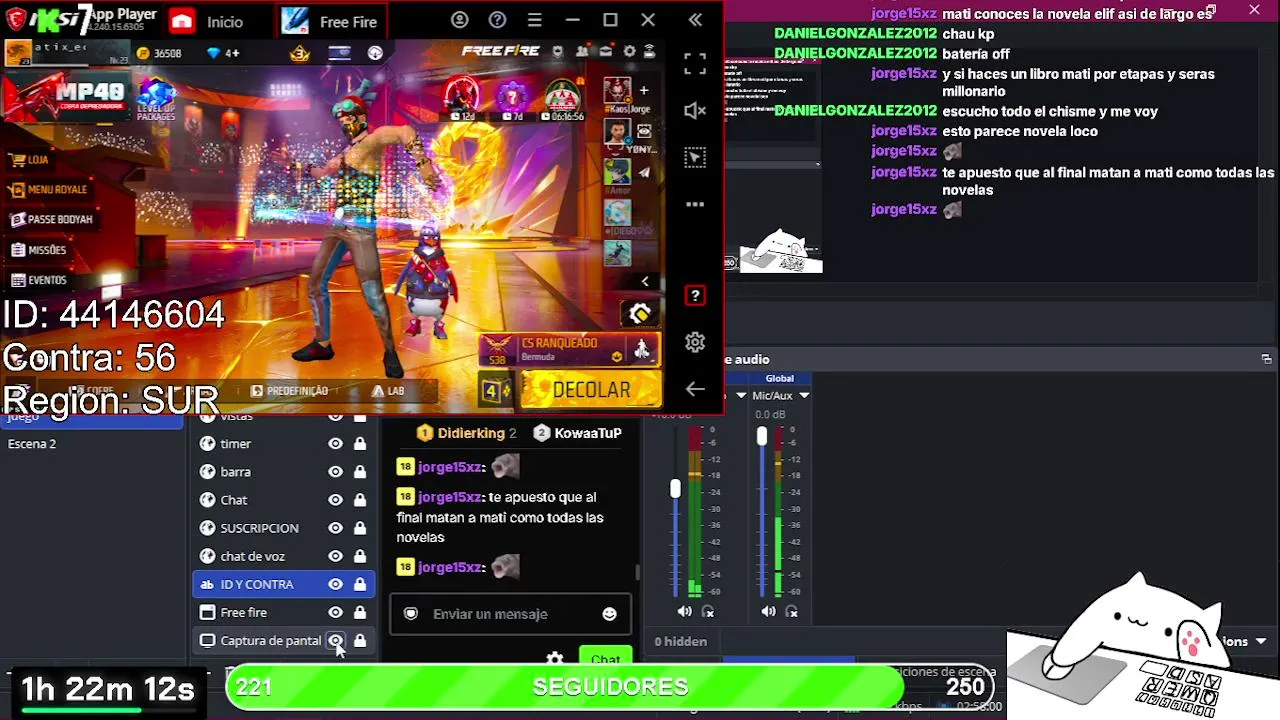The image size is (1280, 720).
Task: Click the cursor lock icon in App Player sidebar
Action: coord(695,157)
